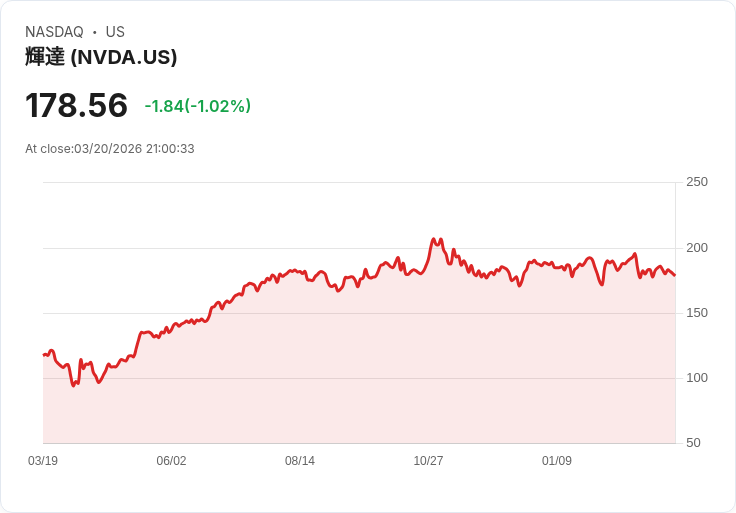Click the highest peak of the price line
This screenshot has height=513, width=736.
tap(433, 239)
